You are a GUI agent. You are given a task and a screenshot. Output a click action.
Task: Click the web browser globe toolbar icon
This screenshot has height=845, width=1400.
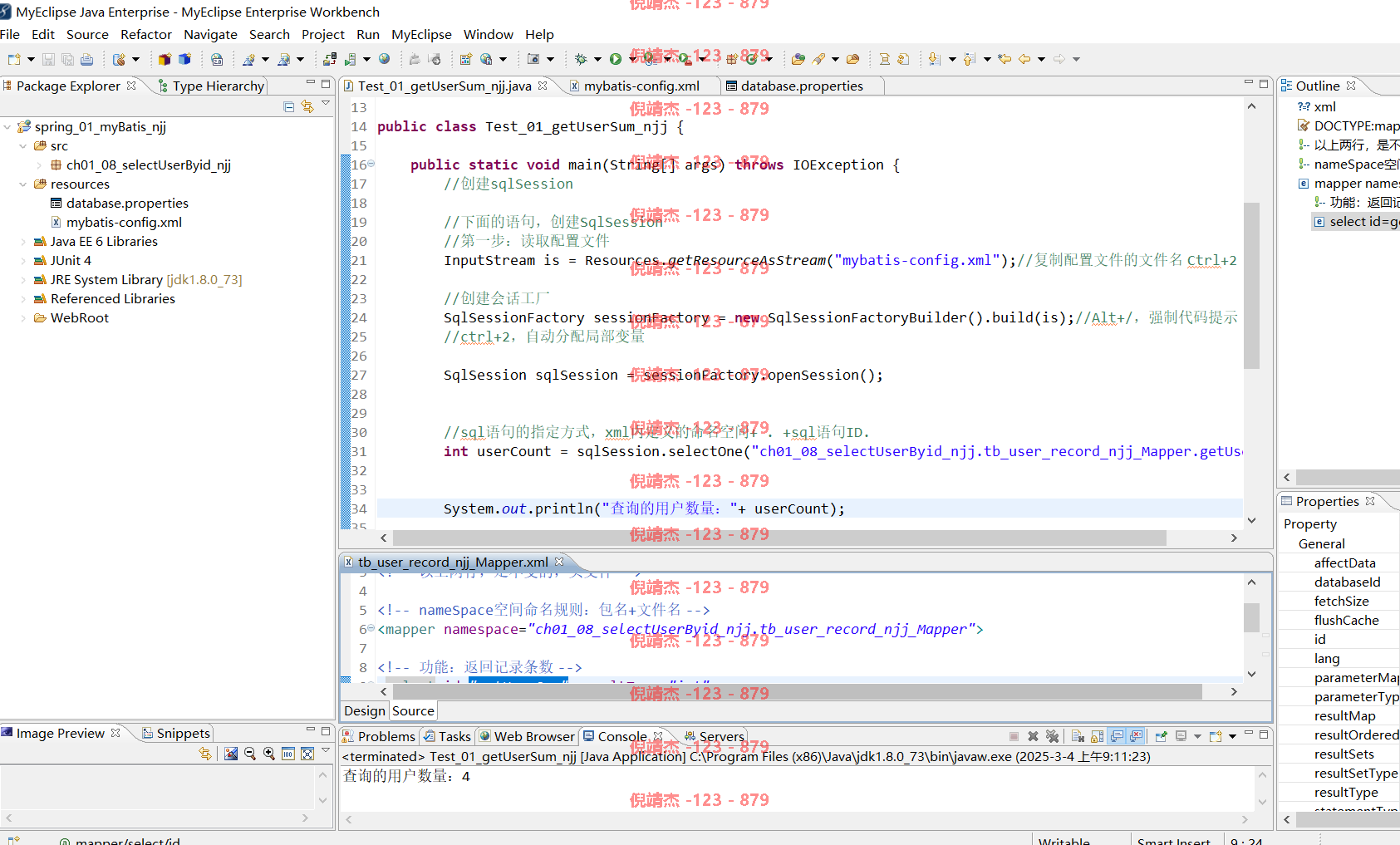384,59
